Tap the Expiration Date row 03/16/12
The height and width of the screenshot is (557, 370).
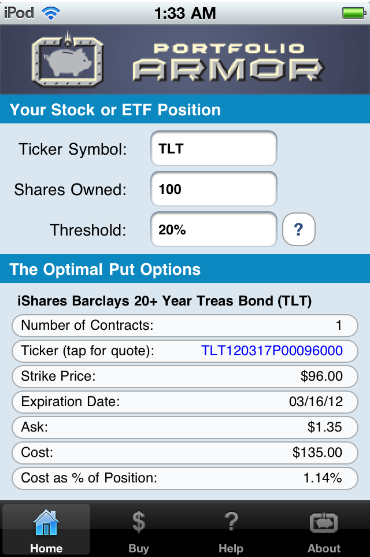coord(185,402)
